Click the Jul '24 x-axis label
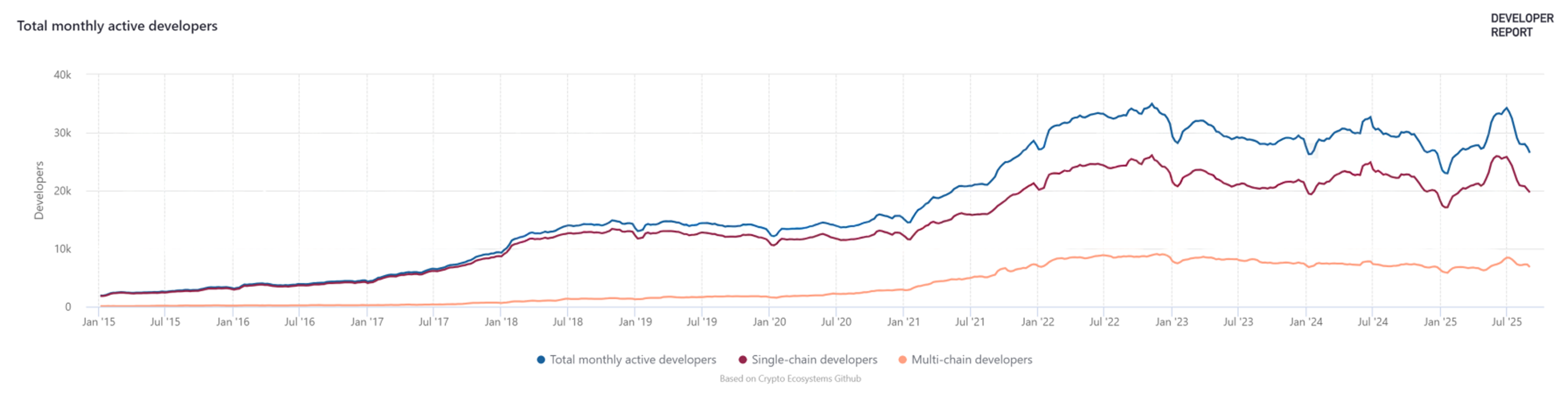 tap(1372, 322)
